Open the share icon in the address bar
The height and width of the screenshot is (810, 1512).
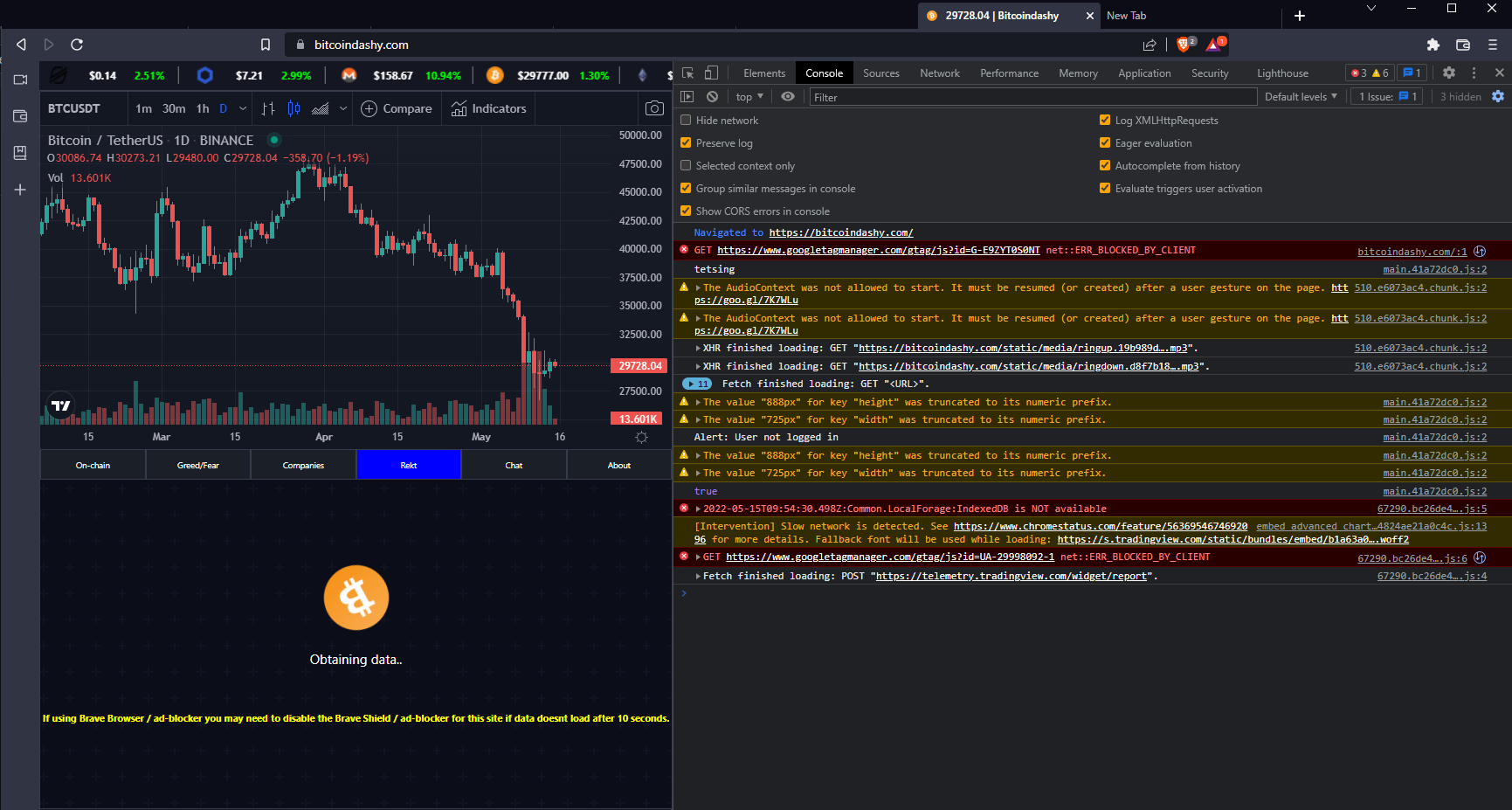point(1150,45)
